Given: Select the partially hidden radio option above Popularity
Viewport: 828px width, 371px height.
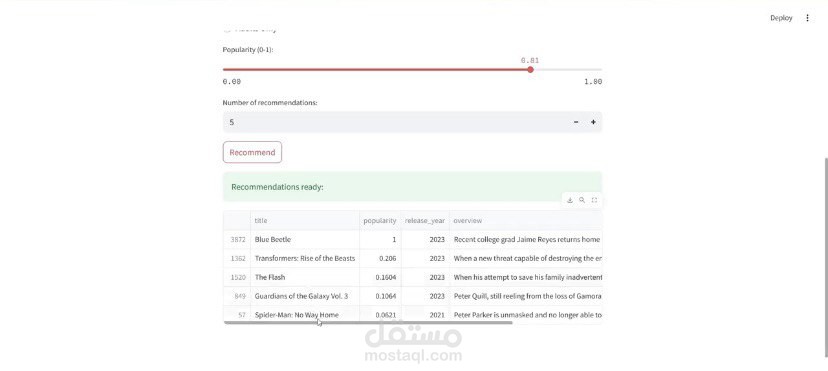Looking at the screenshot, I should pyautogui.click(x=227, y=28).
